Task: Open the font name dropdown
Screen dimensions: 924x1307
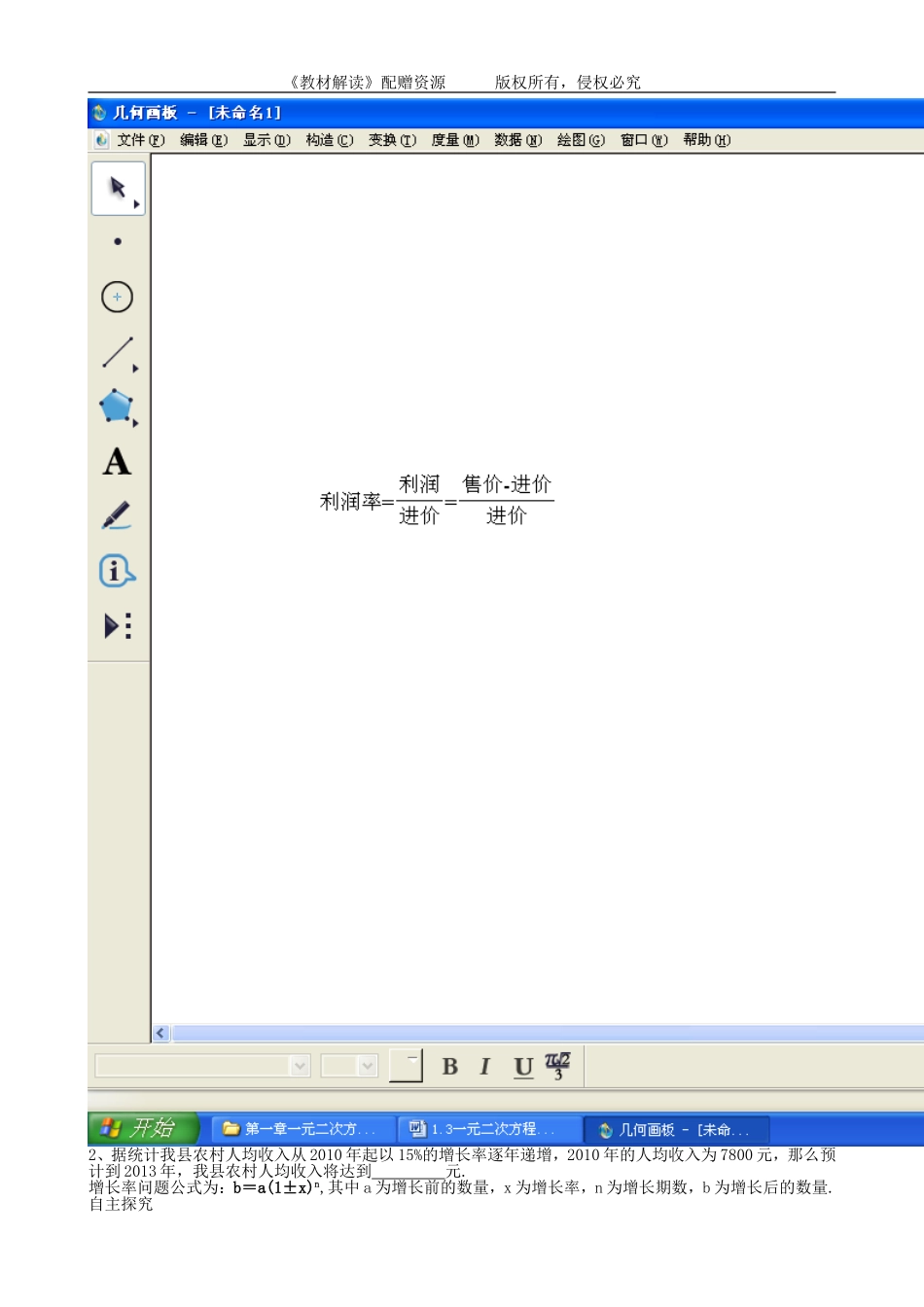Action: [x=300, y=1066]
